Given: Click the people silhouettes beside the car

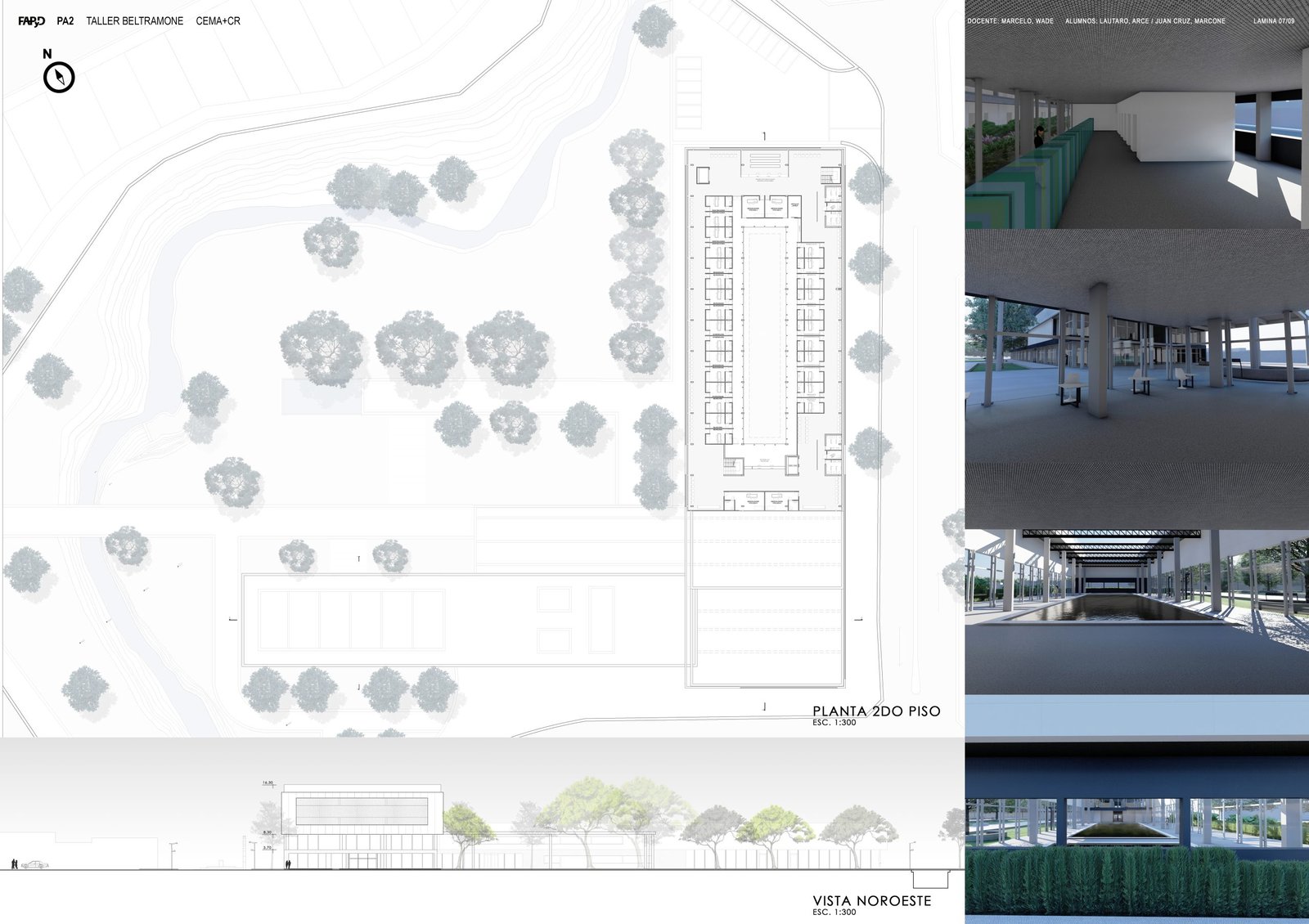Looking at the screenshot, I should pos(15,863).
